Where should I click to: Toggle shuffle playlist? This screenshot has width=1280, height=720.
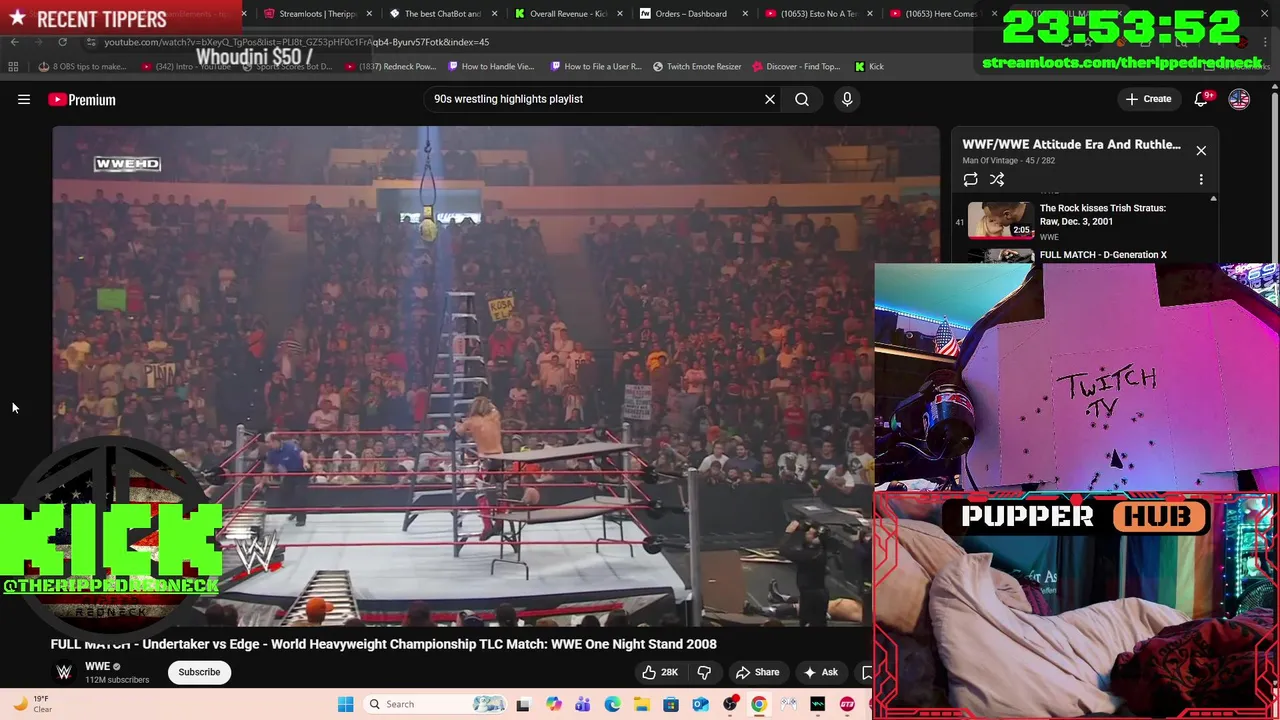coord(997,179)
